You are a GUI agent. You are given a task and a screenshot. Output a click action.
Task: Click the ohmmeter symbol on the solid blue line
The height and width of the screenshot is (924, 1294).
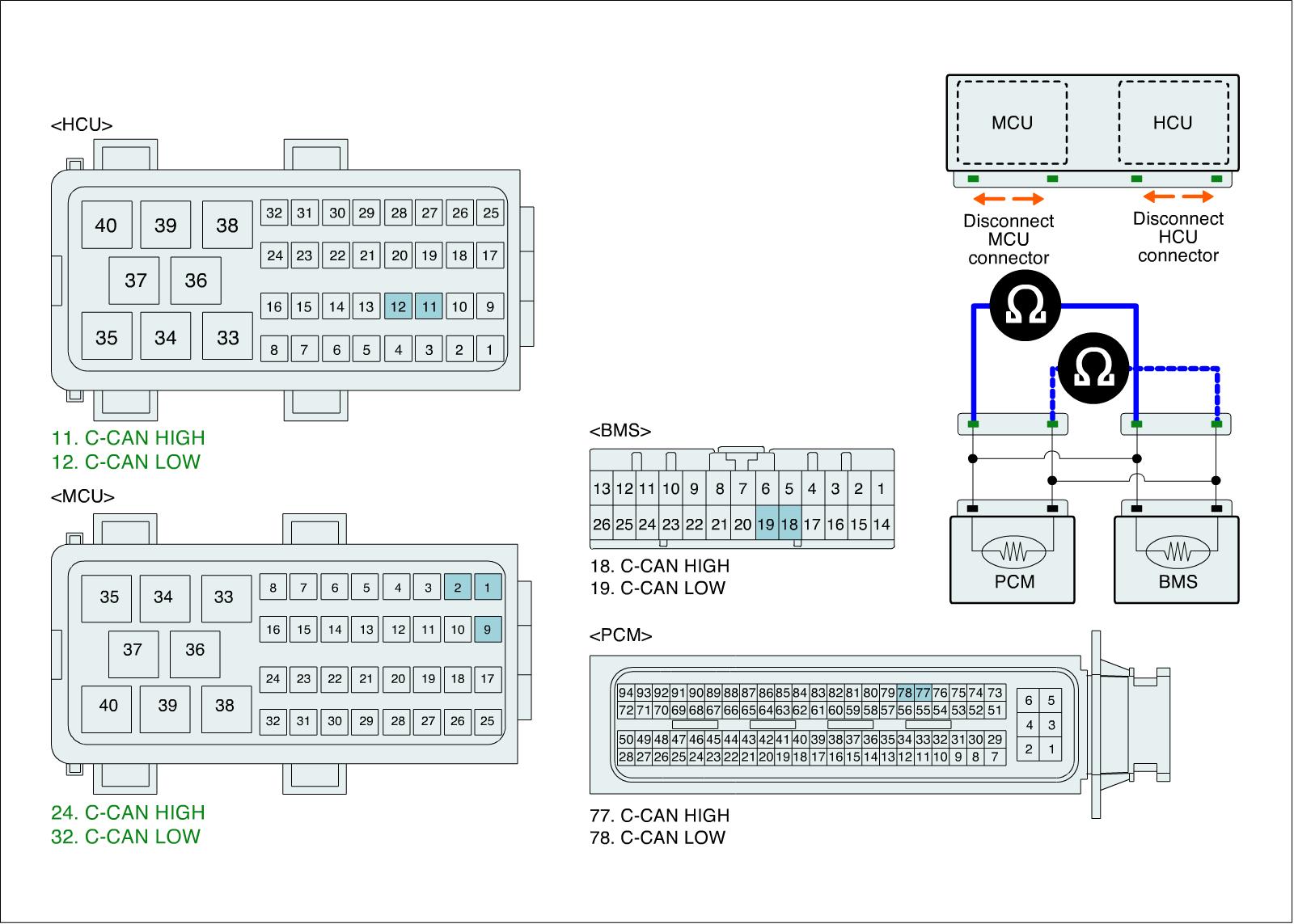[x=1024, y=306]
